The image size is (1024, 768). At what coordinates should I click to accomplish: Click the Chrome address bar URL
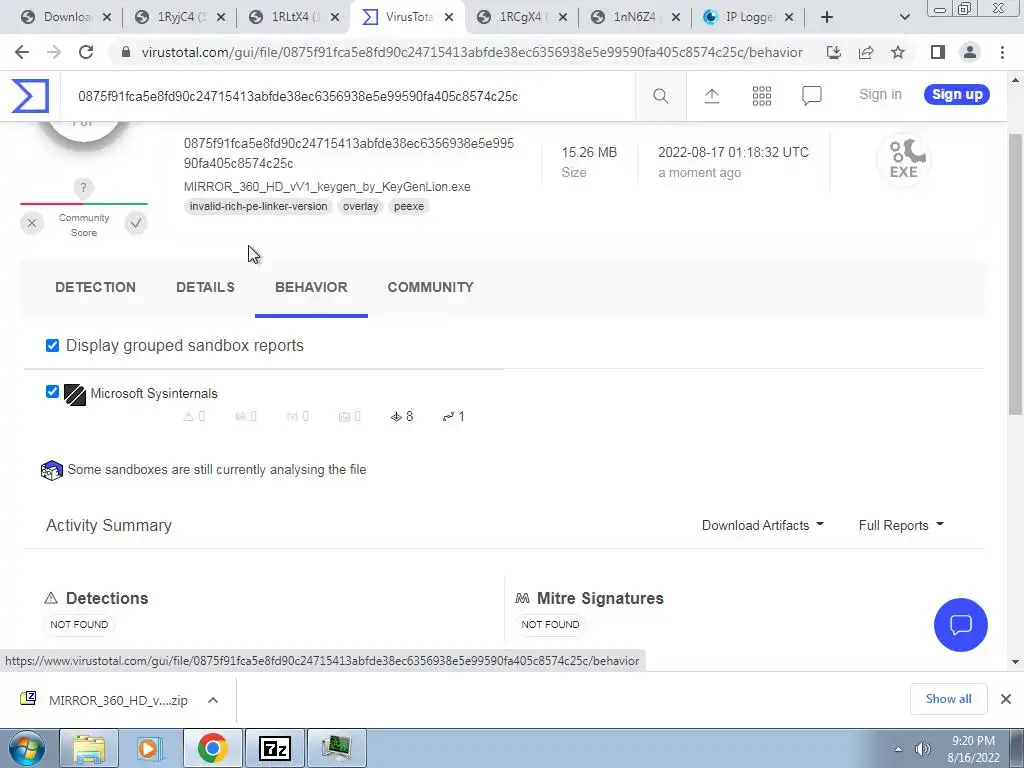(472, 52)
